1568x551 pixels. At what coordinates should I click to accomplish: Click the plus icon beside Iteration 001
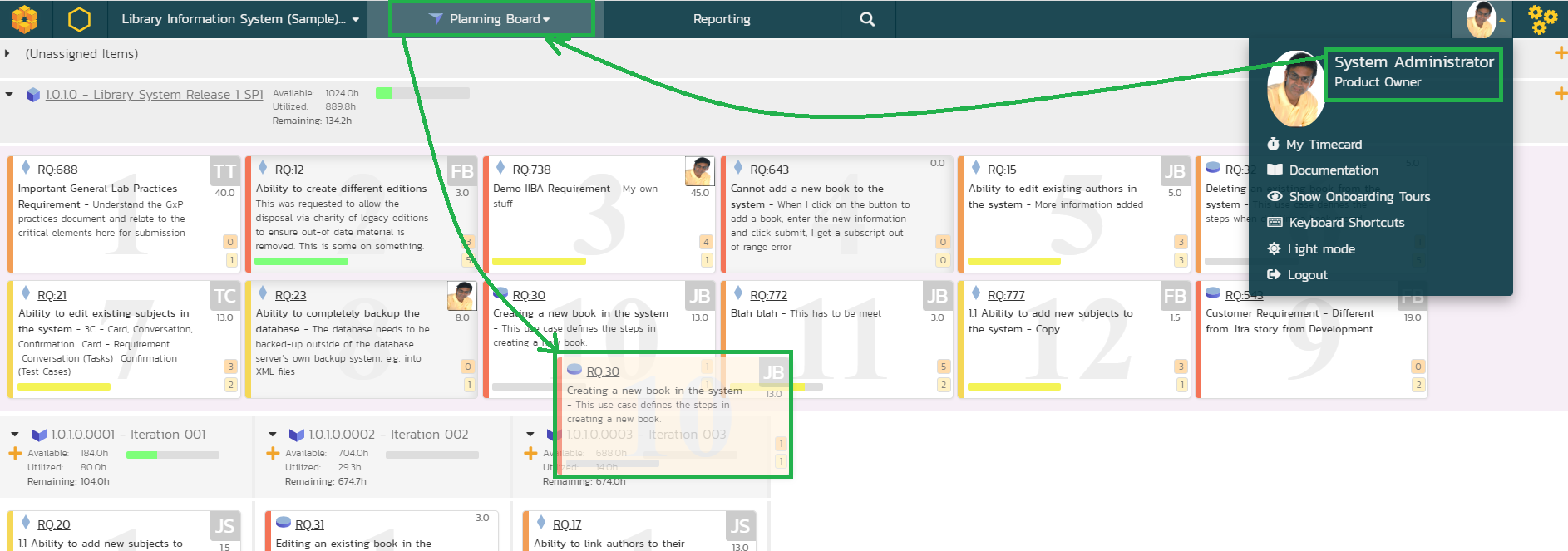point(15,454)
